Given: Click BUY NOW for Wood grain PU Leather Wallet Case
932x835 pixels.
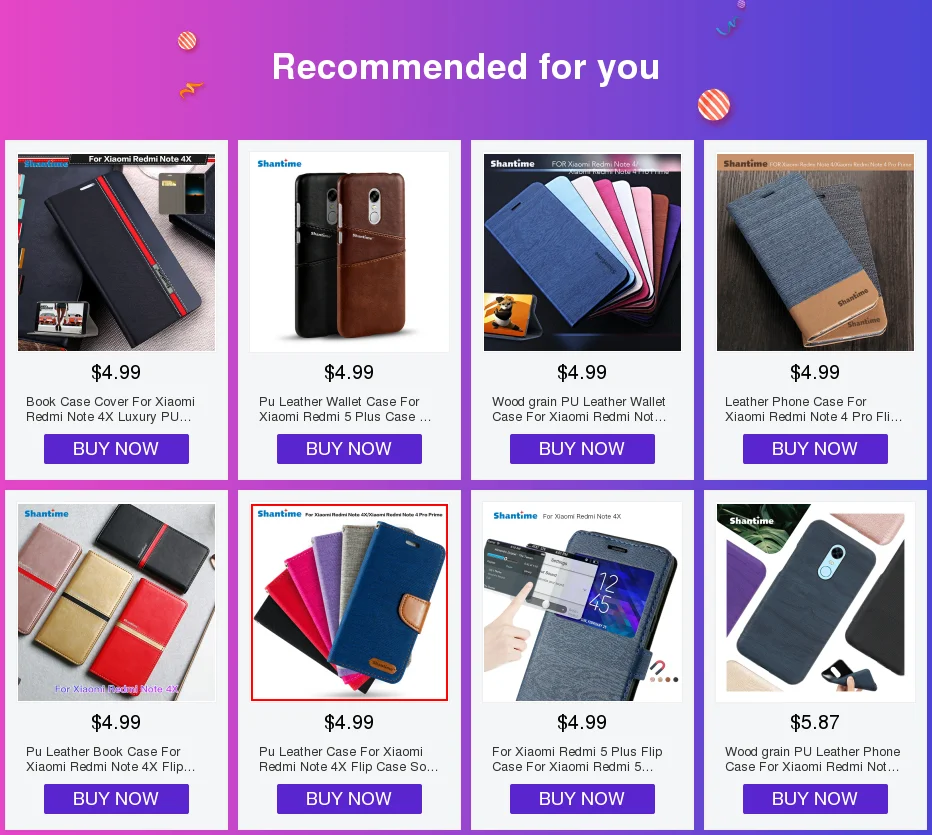Looking at the screenshot, I should point(582,449).
